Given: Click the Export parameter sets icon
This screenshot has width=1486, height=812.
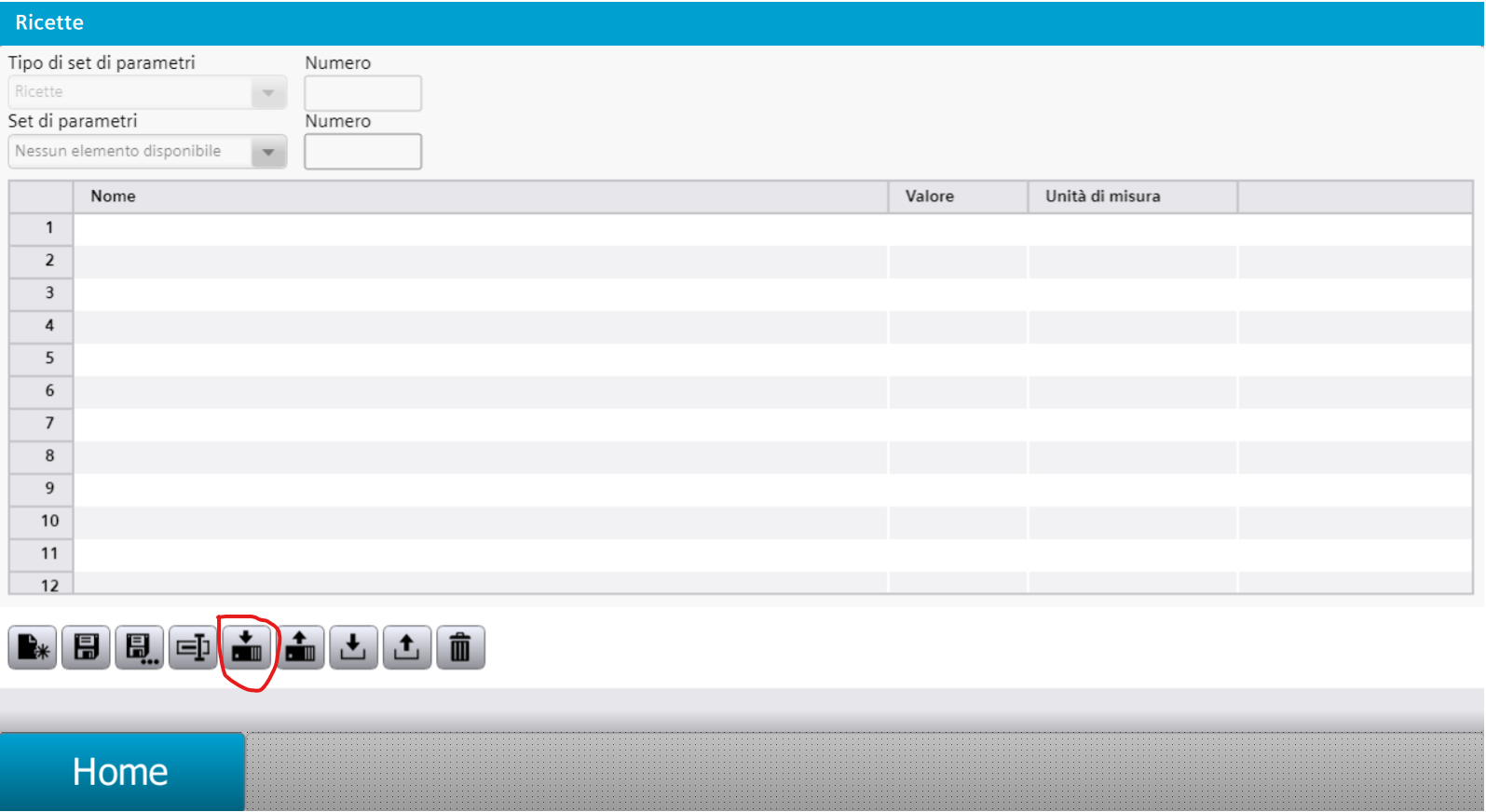Looking at the screenshot, I should [x=407, y=647].
